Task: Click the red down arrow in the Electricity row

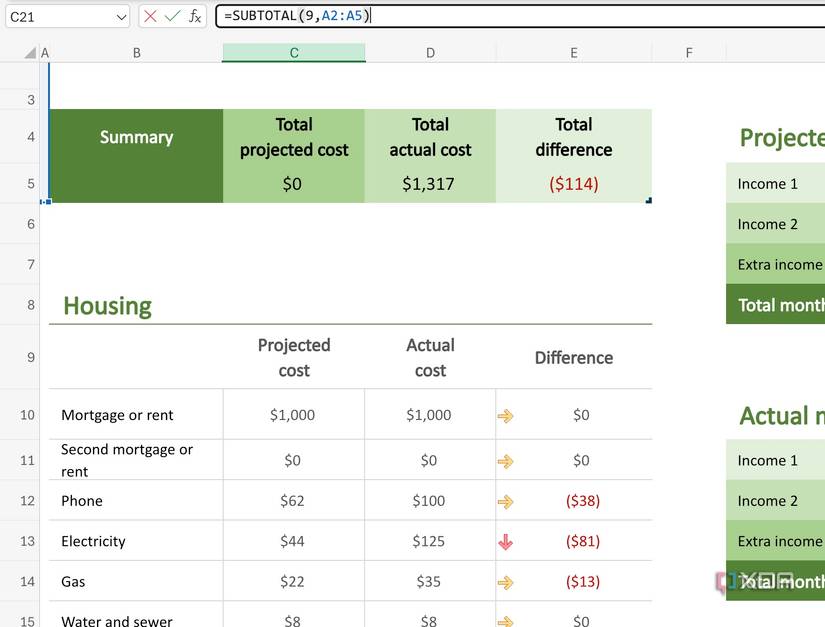Action: 505,542
